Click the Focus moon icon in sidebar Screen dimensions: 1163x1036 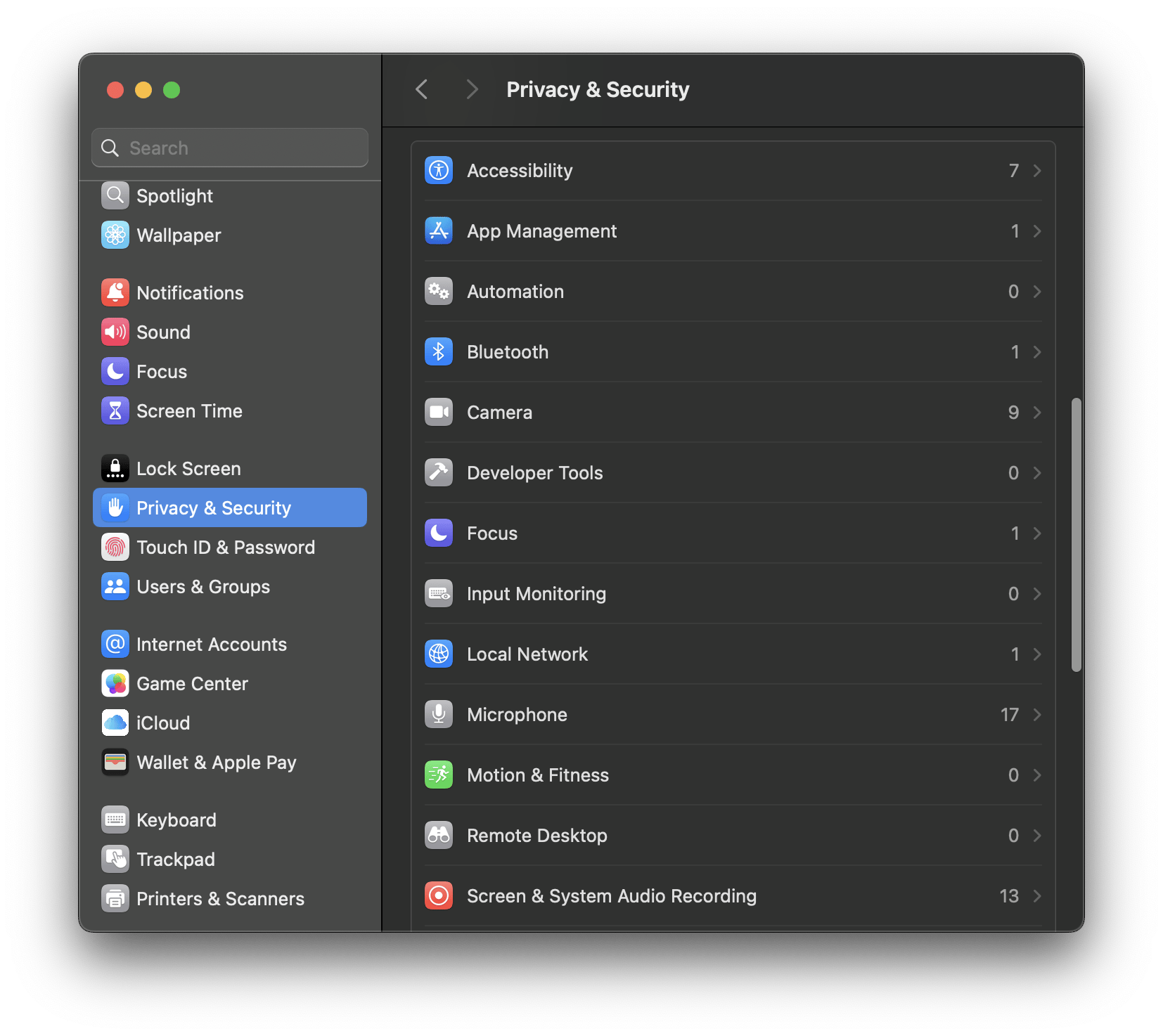coord(115,372)
